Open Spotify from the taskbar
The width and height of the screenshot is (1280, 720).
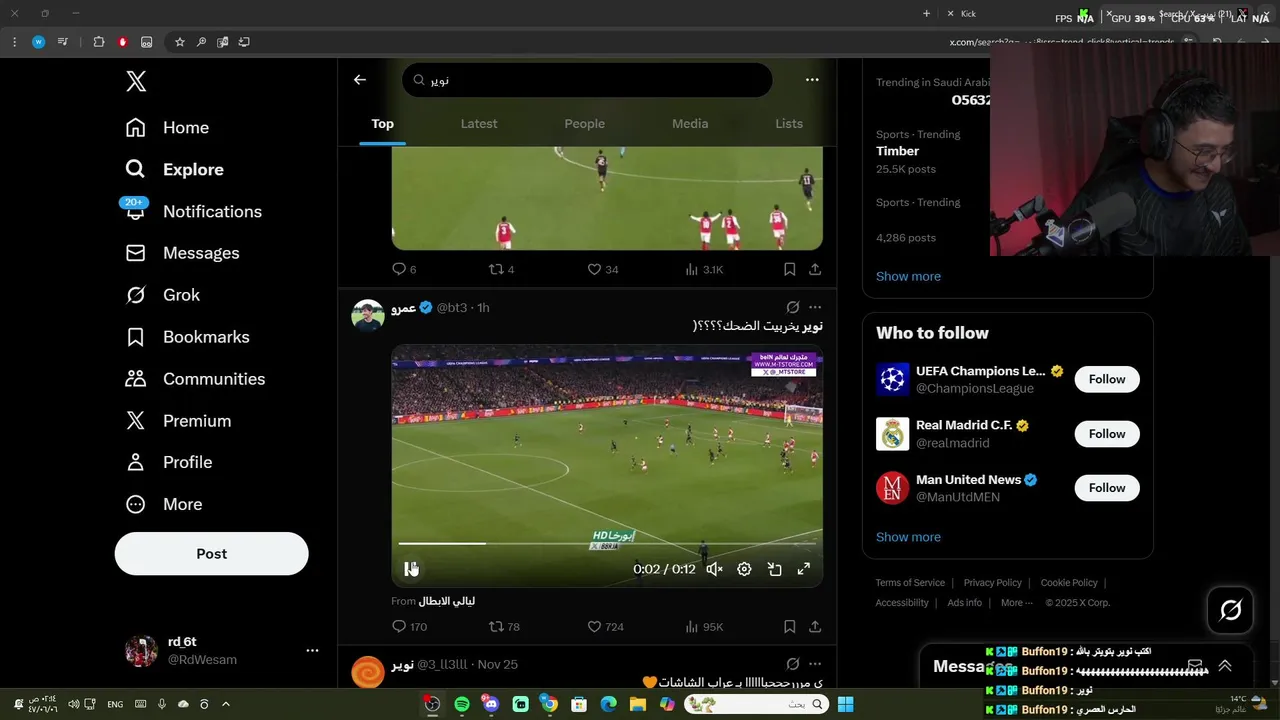pos(462,704)
